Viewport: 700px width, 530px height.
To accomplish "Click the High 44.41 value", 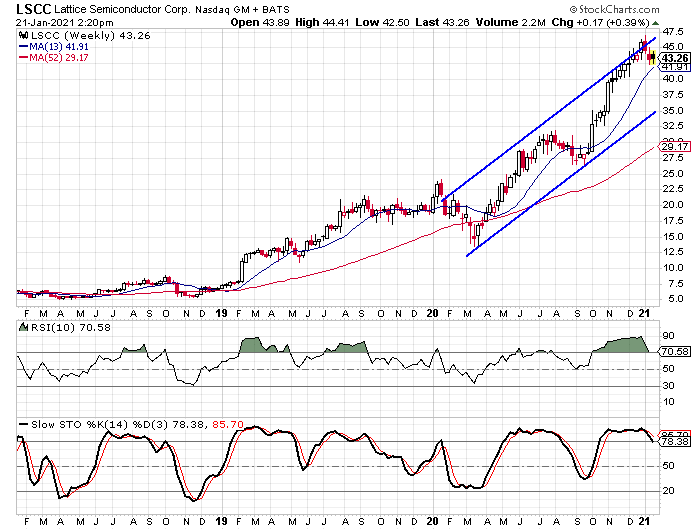I will tap(322, 22).
